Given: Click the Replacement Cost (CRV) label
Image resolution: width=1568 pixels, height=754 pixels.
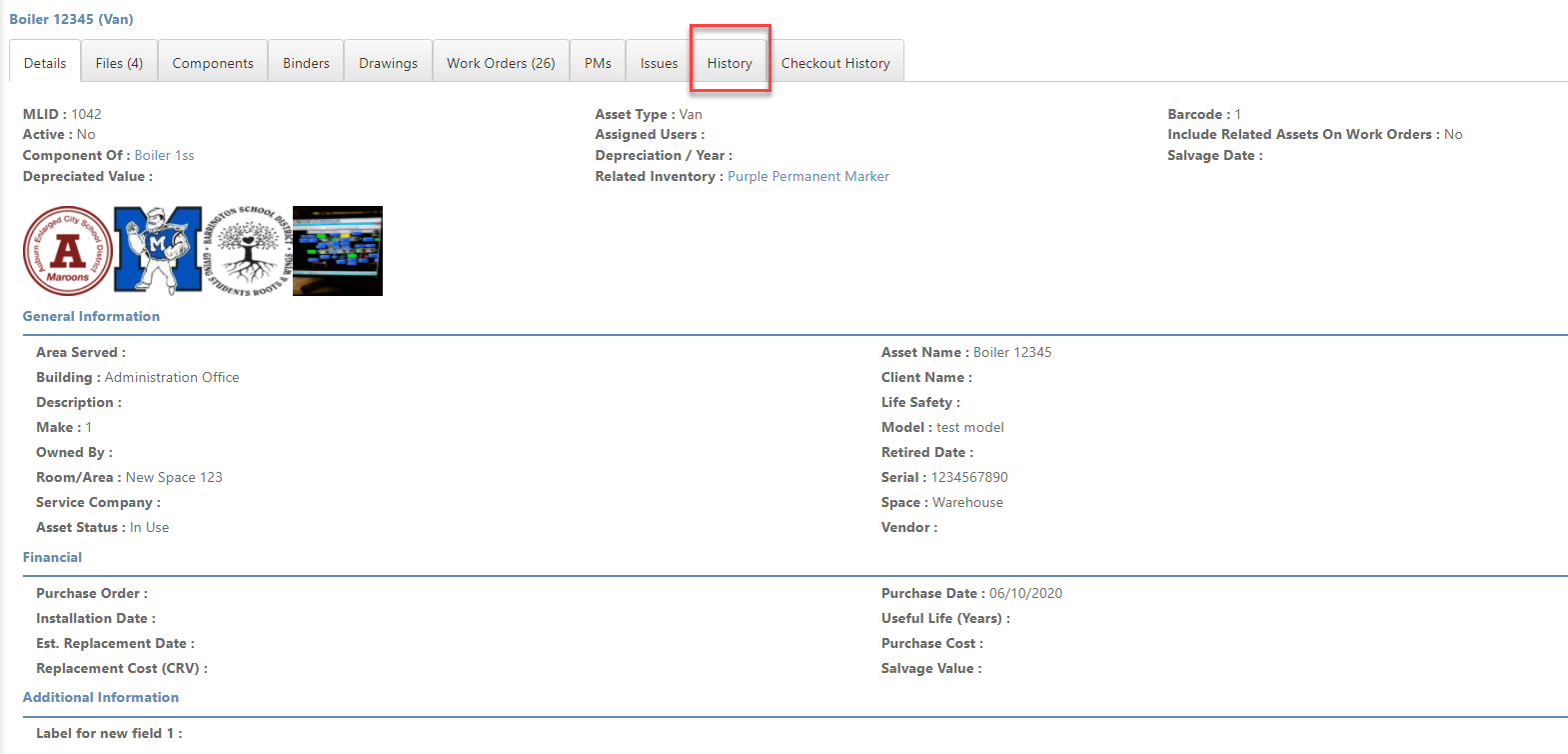Looking at the screenshot, I should point(122,668).
